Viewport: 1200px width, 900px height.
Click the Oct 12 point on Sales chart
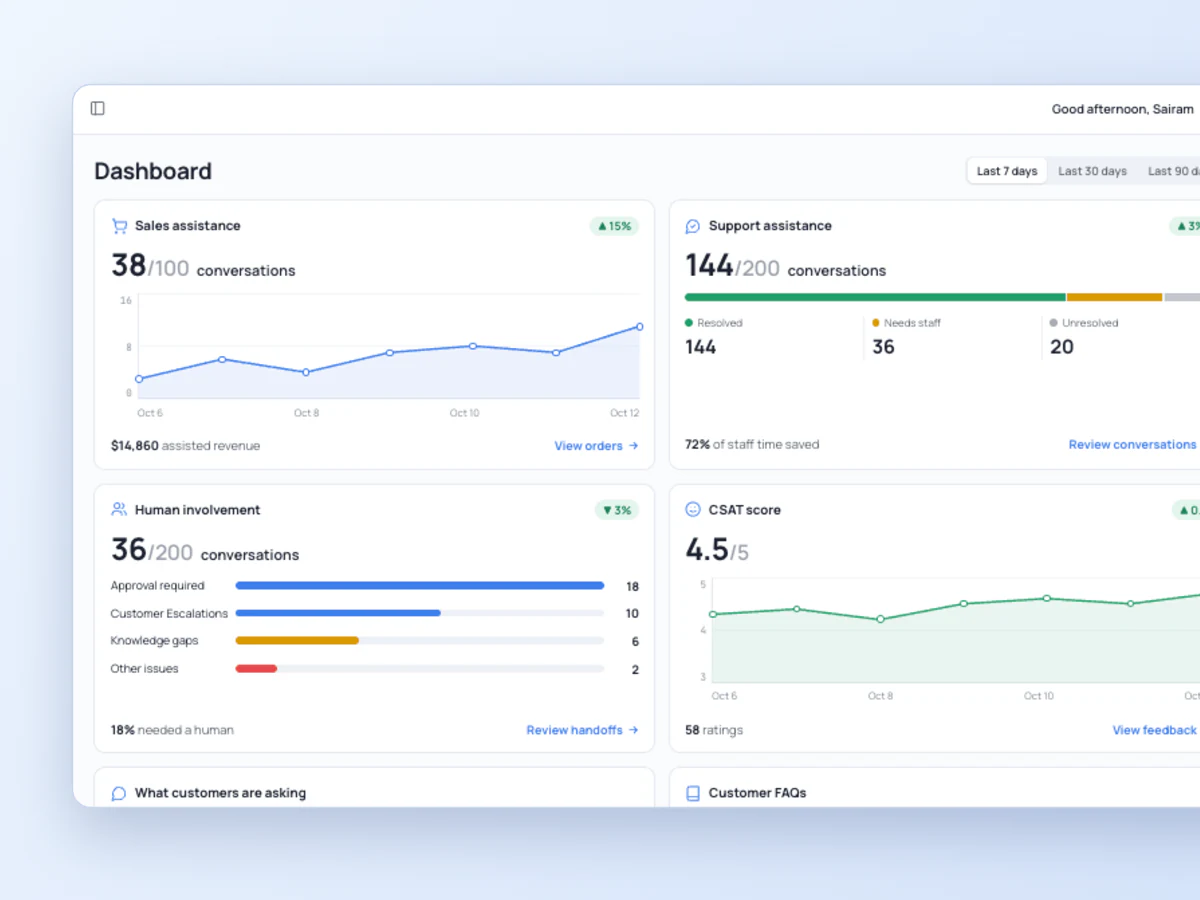tap(639, 327)
